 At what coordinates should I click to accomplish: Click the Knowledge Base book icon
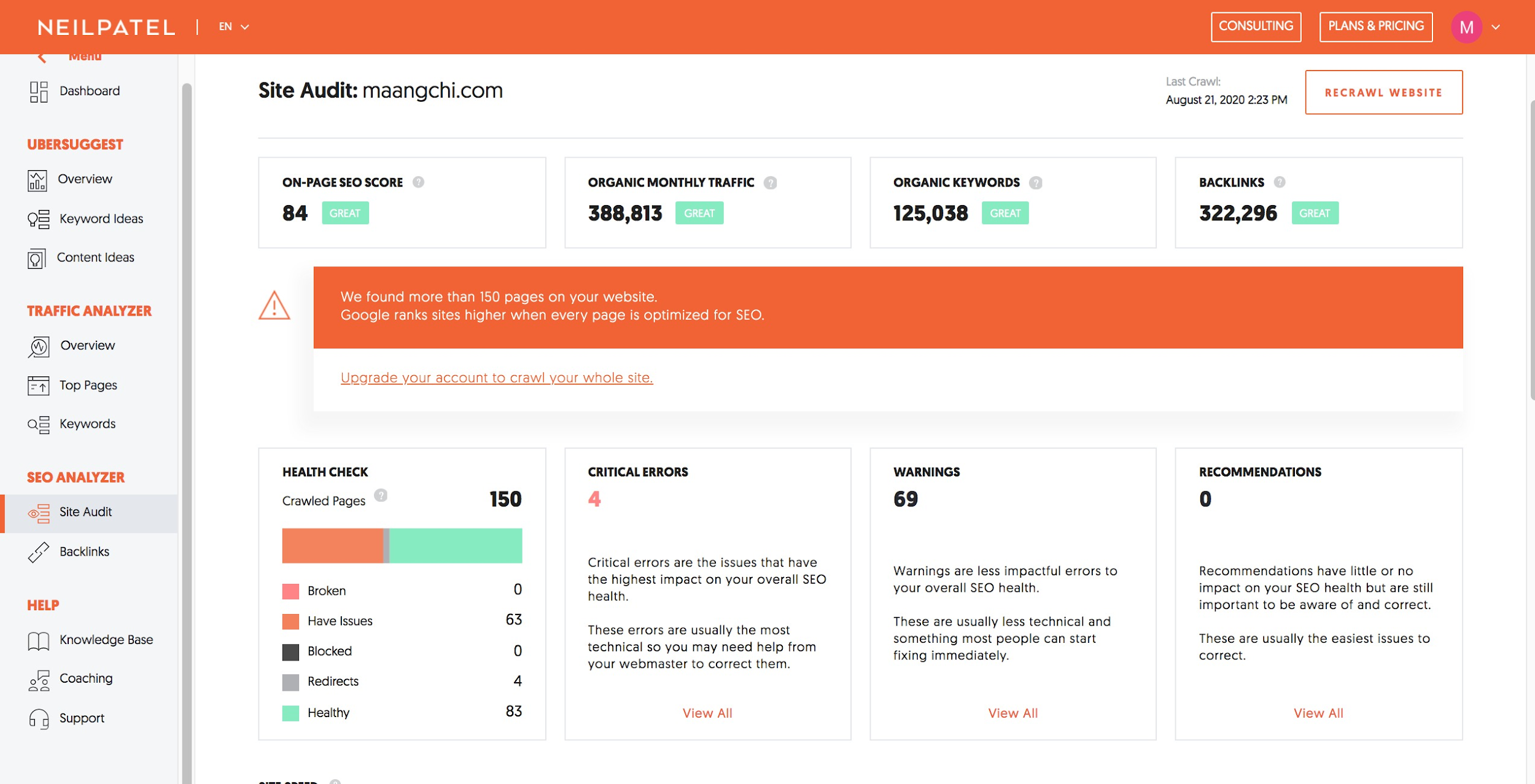pos(38,640)
